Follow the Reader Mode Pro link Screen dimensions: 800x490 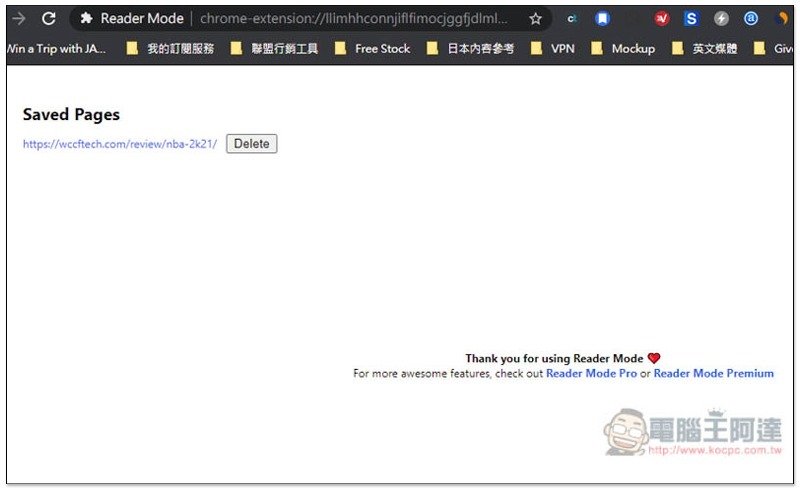pyautogui.click(x=591, y=374)
